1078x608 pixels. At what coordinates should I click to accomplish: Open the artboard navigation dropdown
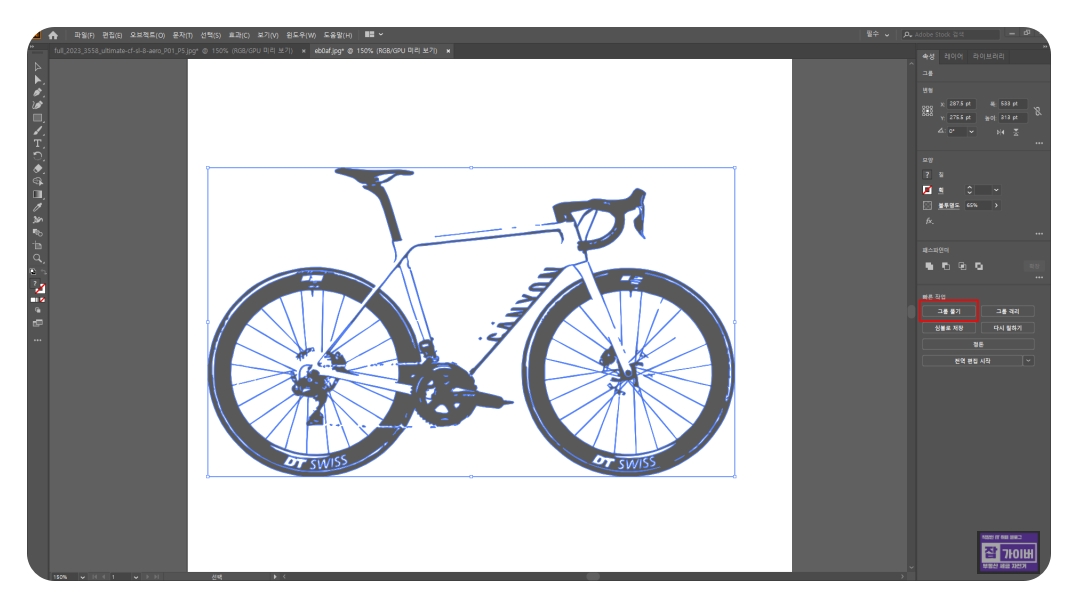point(136,577)
